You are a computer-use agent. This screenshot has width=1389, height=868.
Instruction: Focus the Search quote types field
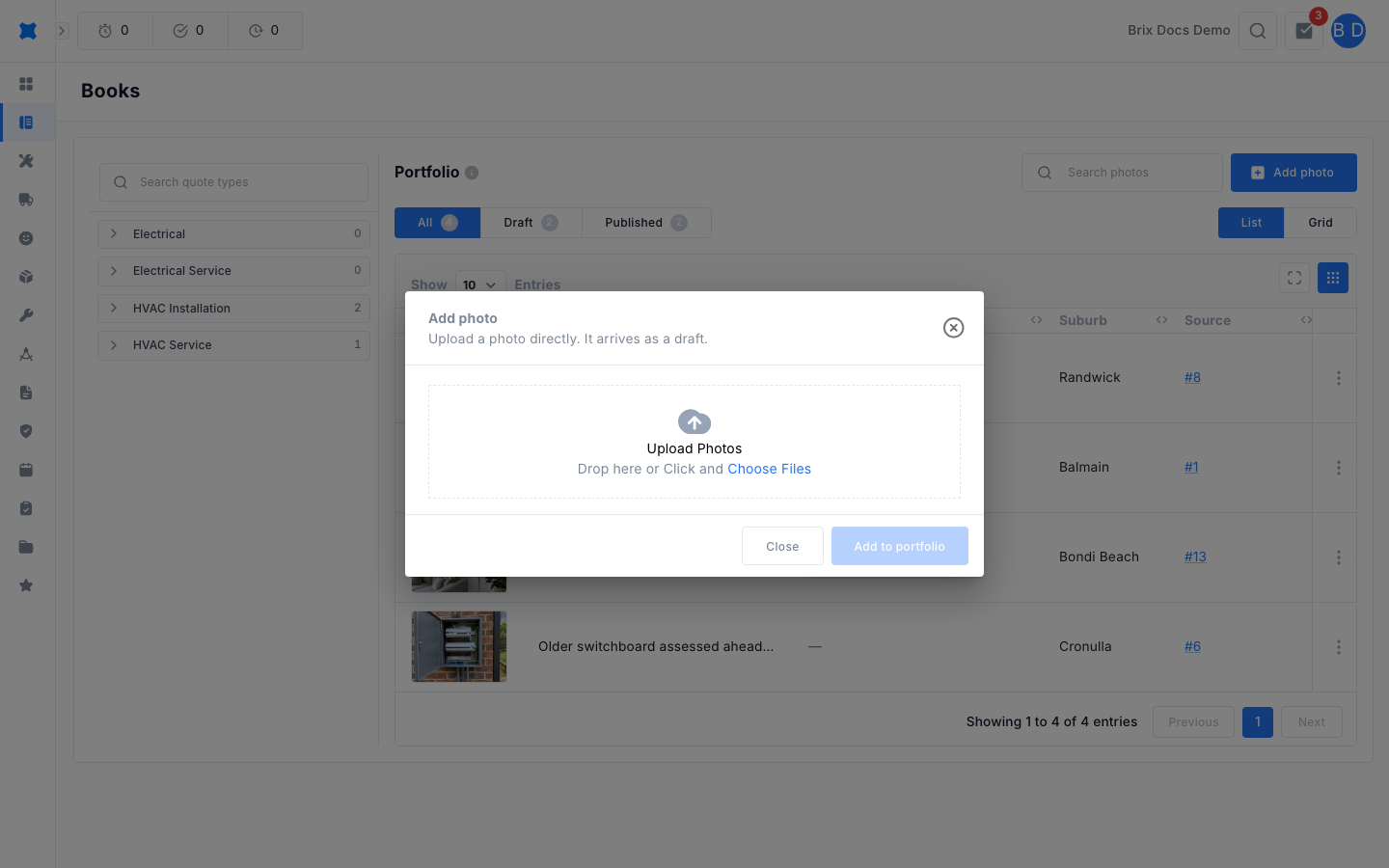pos(234,182)
